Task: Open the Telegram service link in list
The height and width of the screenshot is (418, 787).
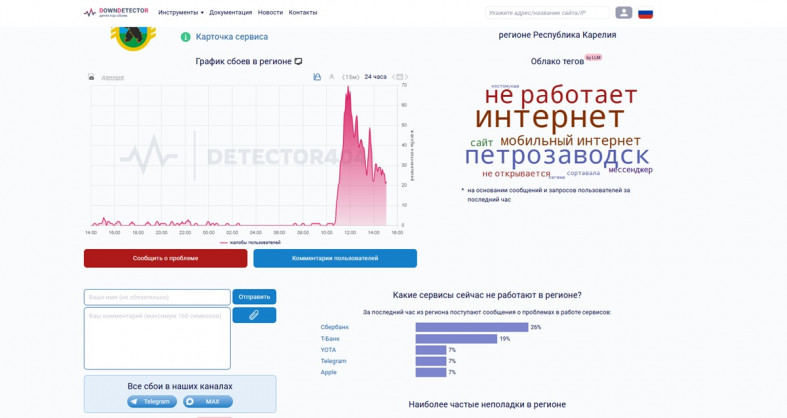Action: click(x=333, y=361)
